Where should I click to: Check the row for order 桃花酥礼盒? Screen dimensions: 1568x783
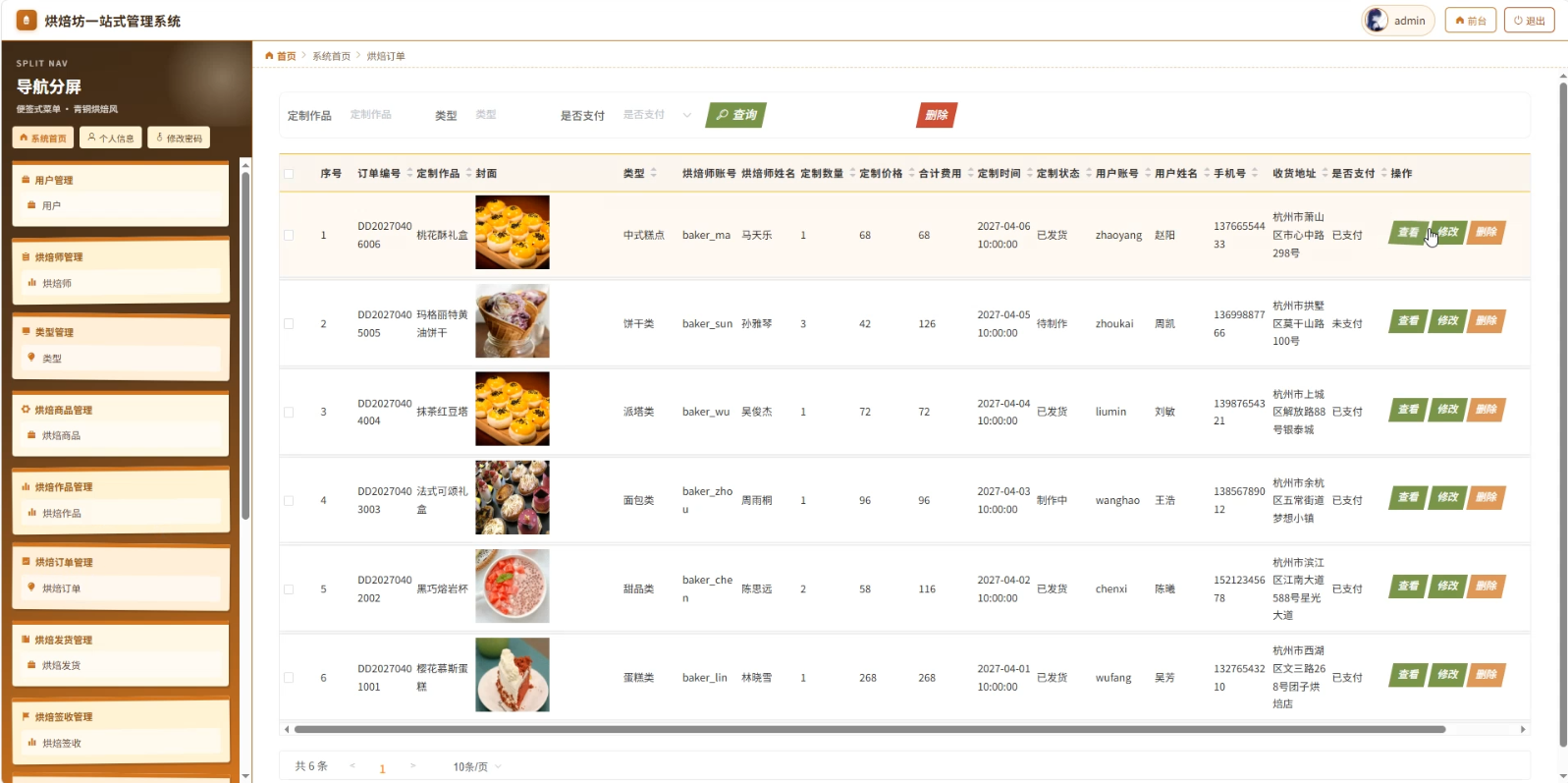(289, 235)
